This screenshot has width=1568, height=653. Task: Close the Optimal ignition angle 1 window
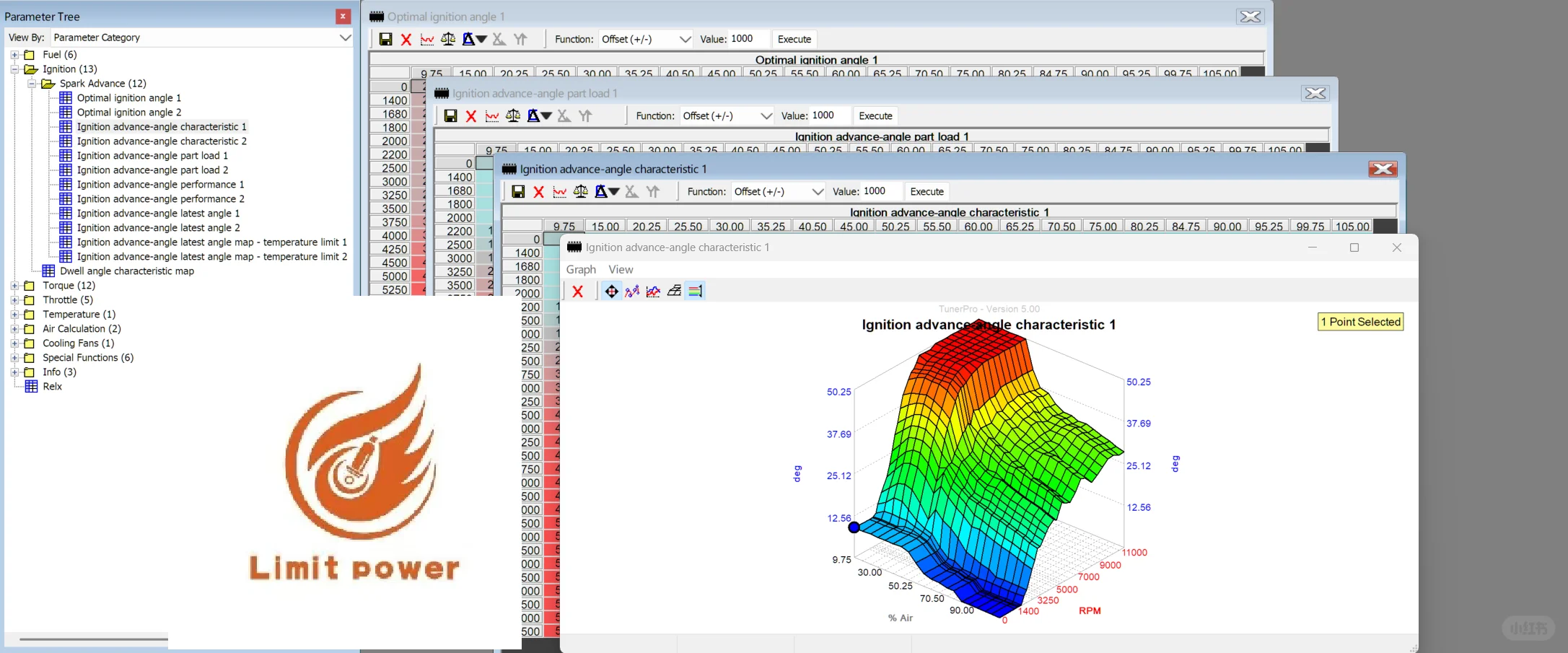1251,17
